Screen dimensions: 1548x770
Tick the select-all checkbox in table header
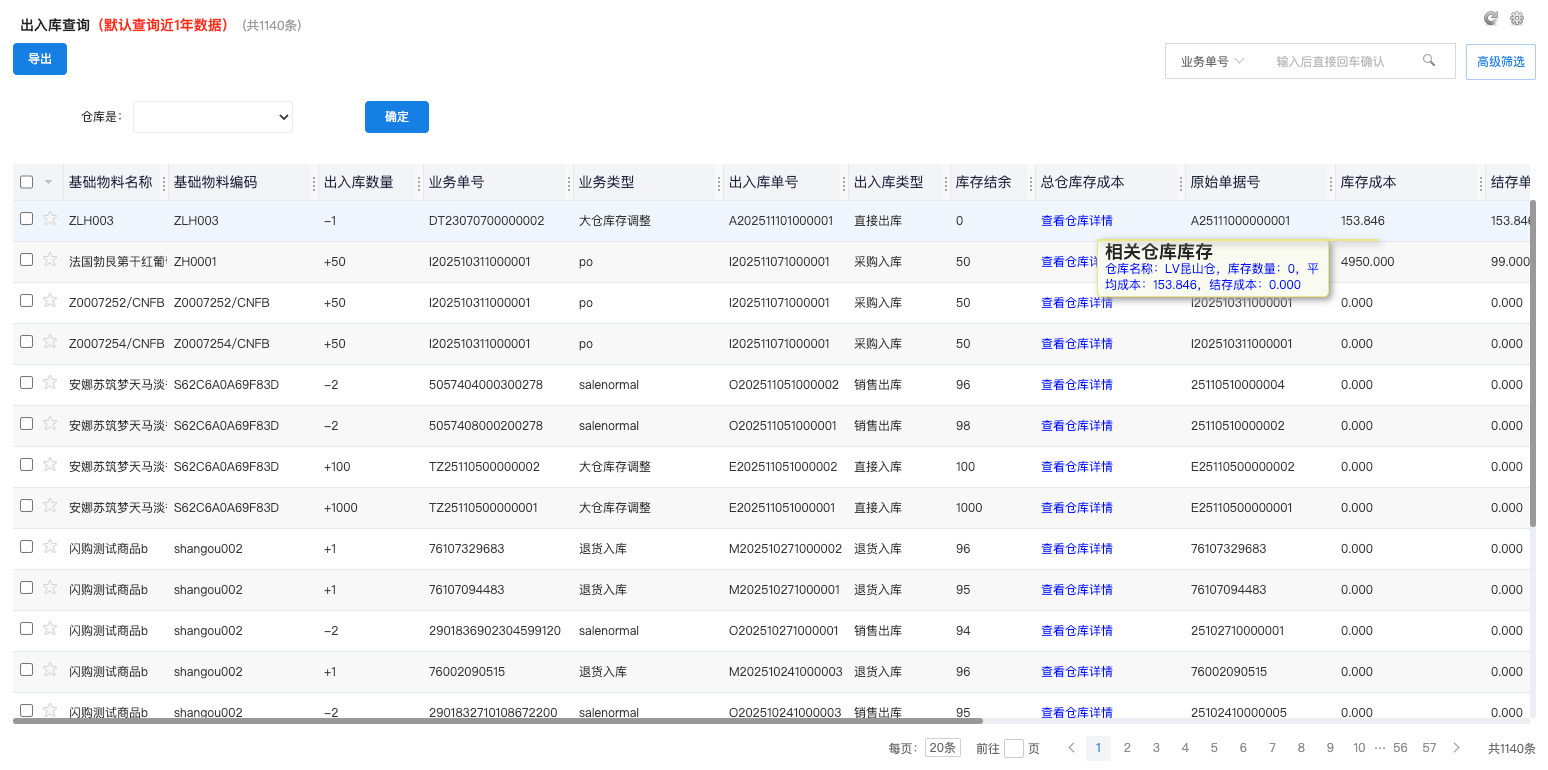pos(27,182)
